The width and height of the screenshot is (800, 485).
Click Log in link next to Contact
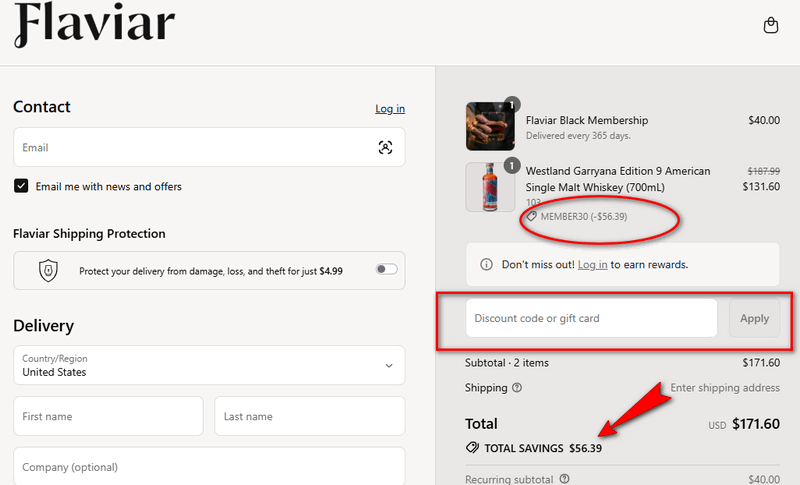[x=389, y=109]
